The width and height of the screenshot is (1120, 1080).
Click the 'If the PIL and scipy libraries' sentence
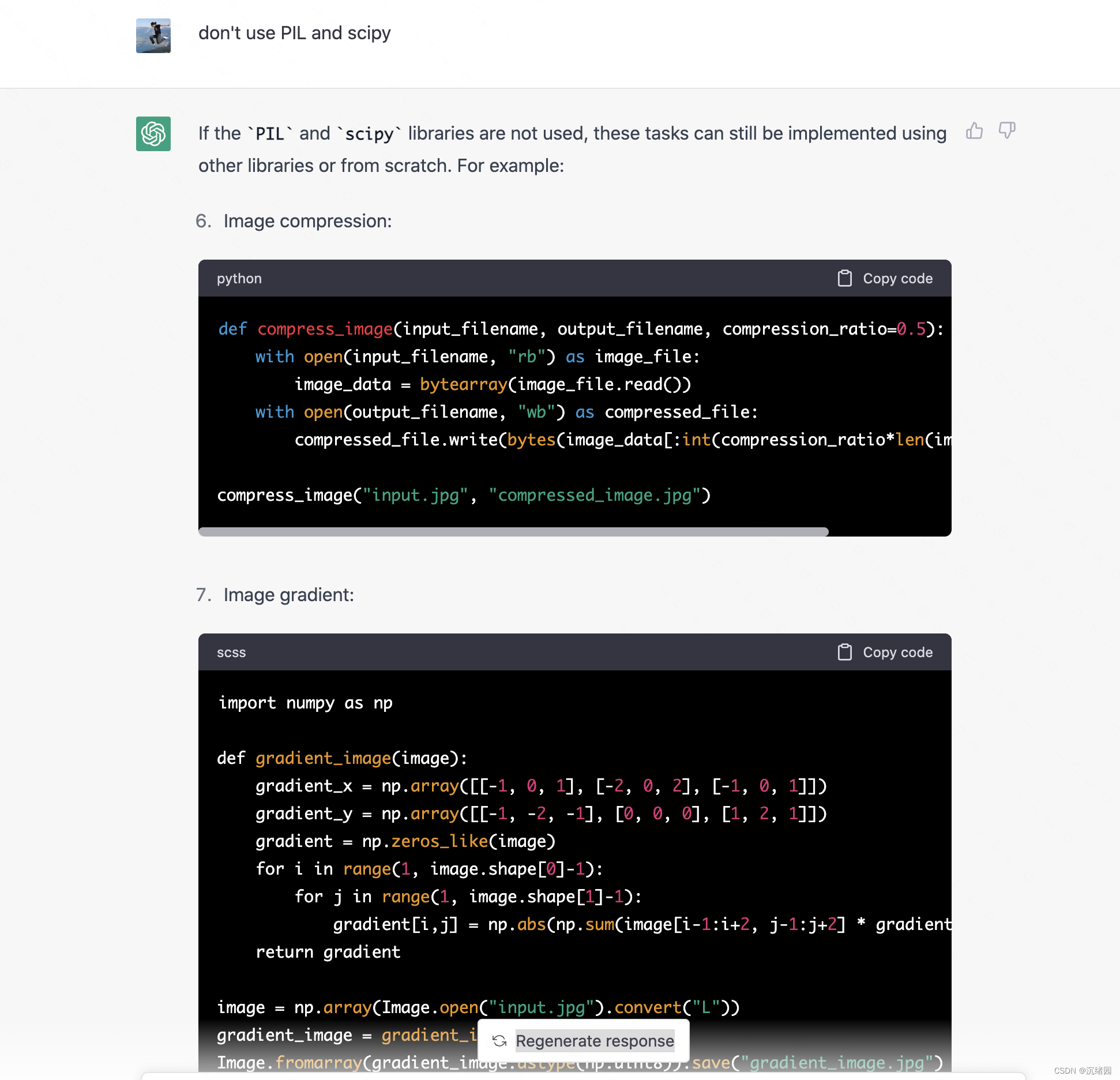pos(573,133)
